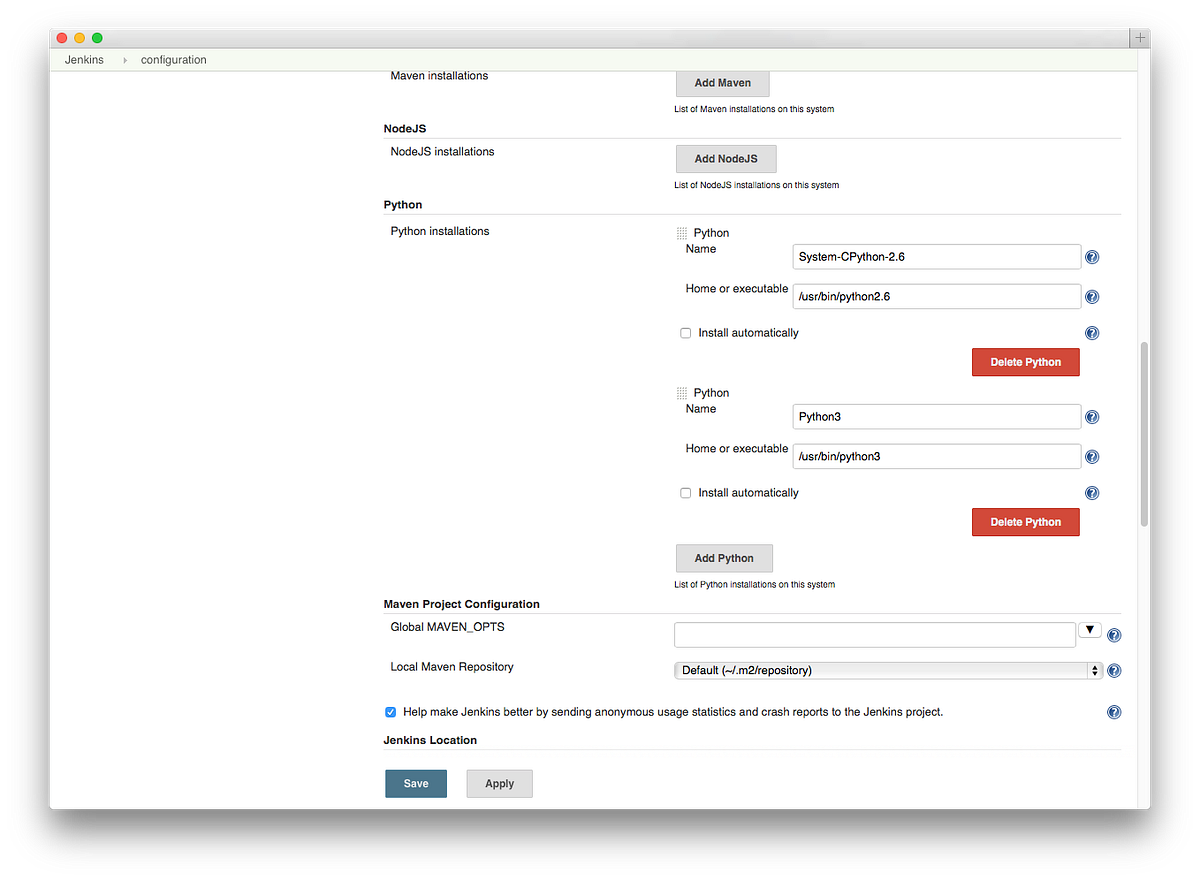Enable Install automatically for Python3

pos(685,492)
